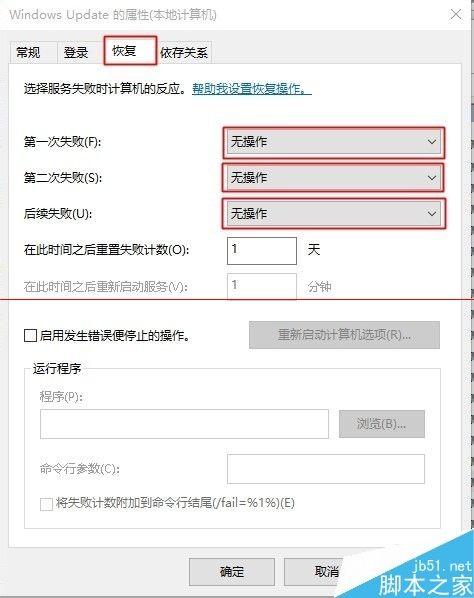Viewport: 474px width, 598px height.
Task: Click the 命令行参数 input field
Action: coord(326,469)
